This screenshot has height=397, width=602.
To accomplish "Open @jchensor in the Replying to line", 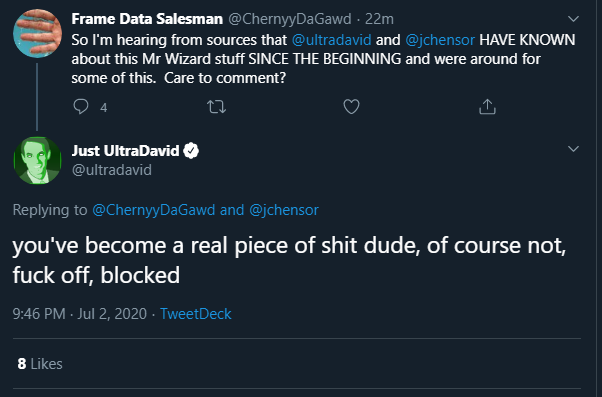I will pyautogui.click(x=284, y=210).
